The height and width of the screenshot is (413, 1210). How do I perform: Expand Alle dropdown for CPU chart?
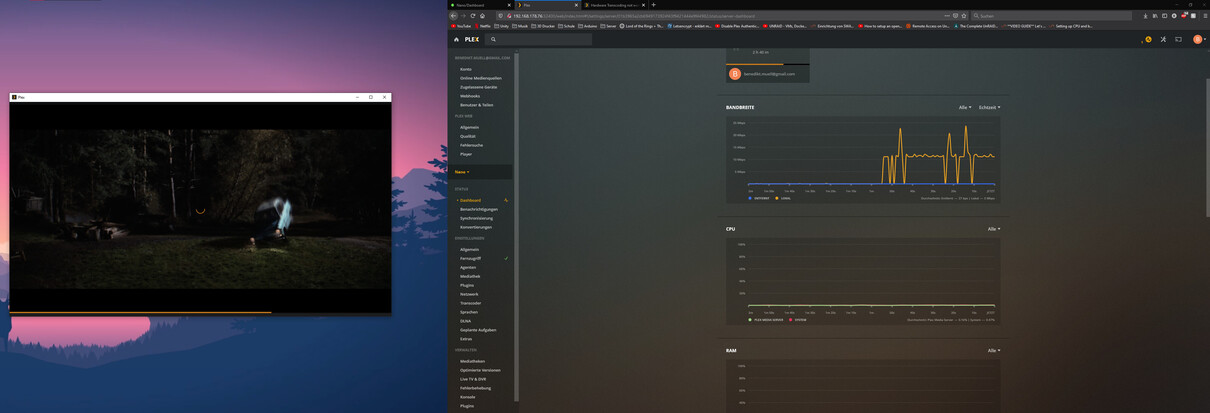click(994, 229)
